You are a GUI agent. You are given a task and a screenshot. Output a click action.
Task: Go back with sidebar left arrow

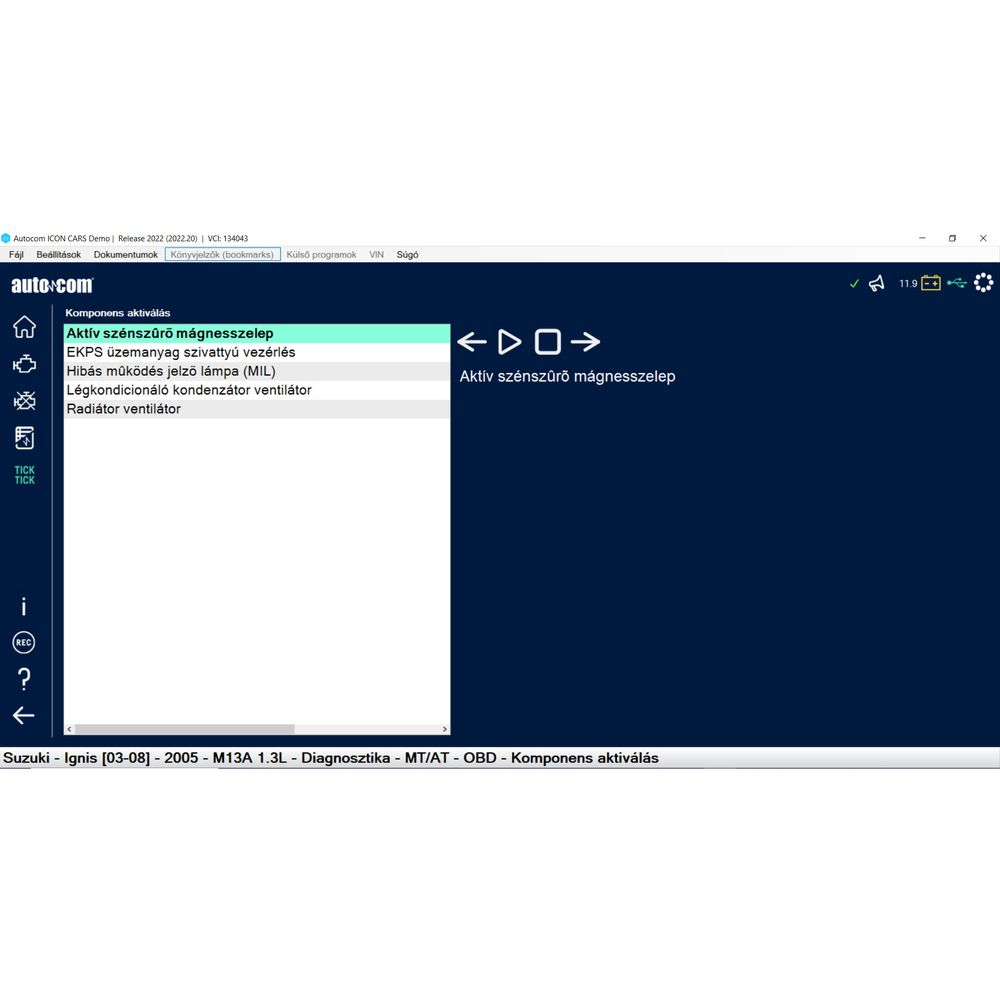[x=24, y=715]
